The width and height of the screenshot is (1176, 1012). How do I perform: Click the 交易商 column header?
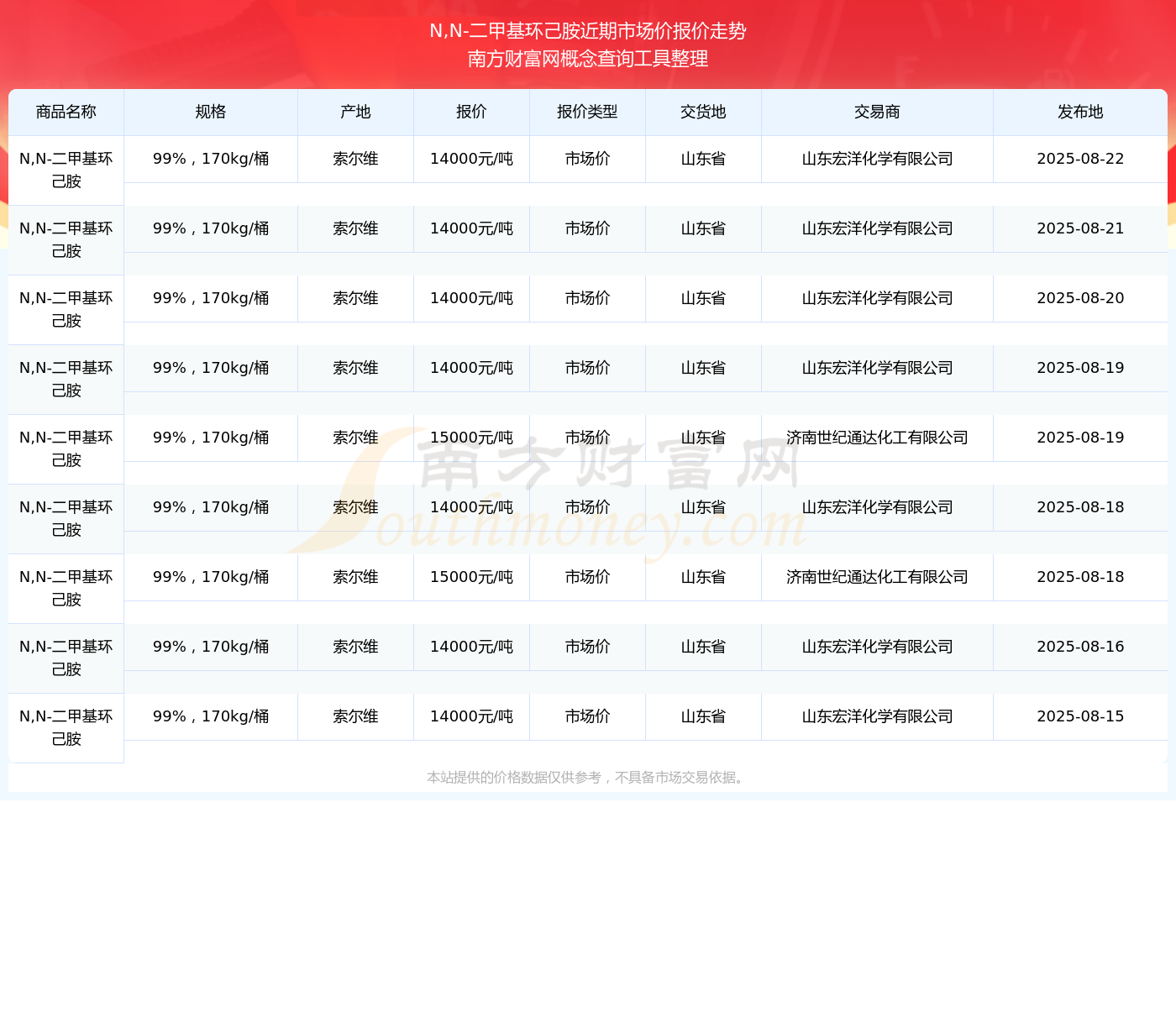pyautogui.click(x=877, y=112)
